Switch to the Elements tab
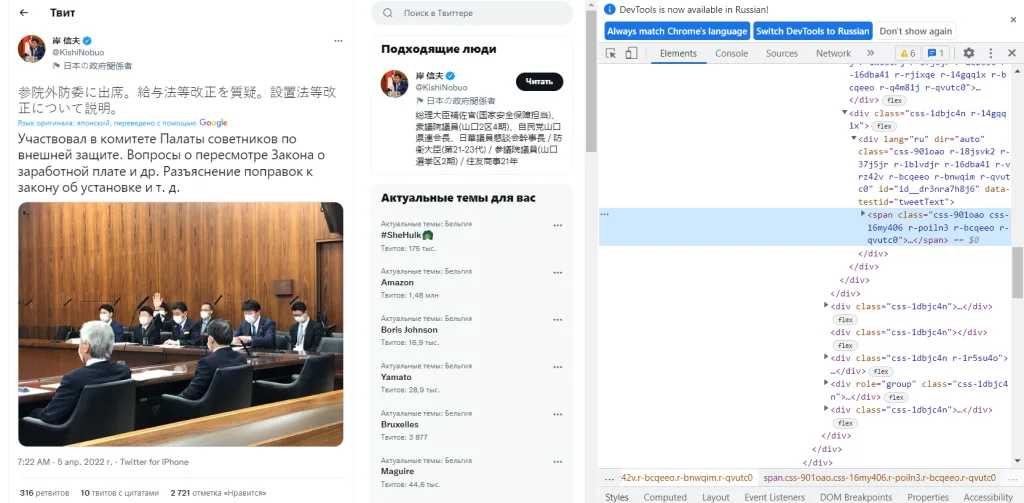 coord(679,54)
